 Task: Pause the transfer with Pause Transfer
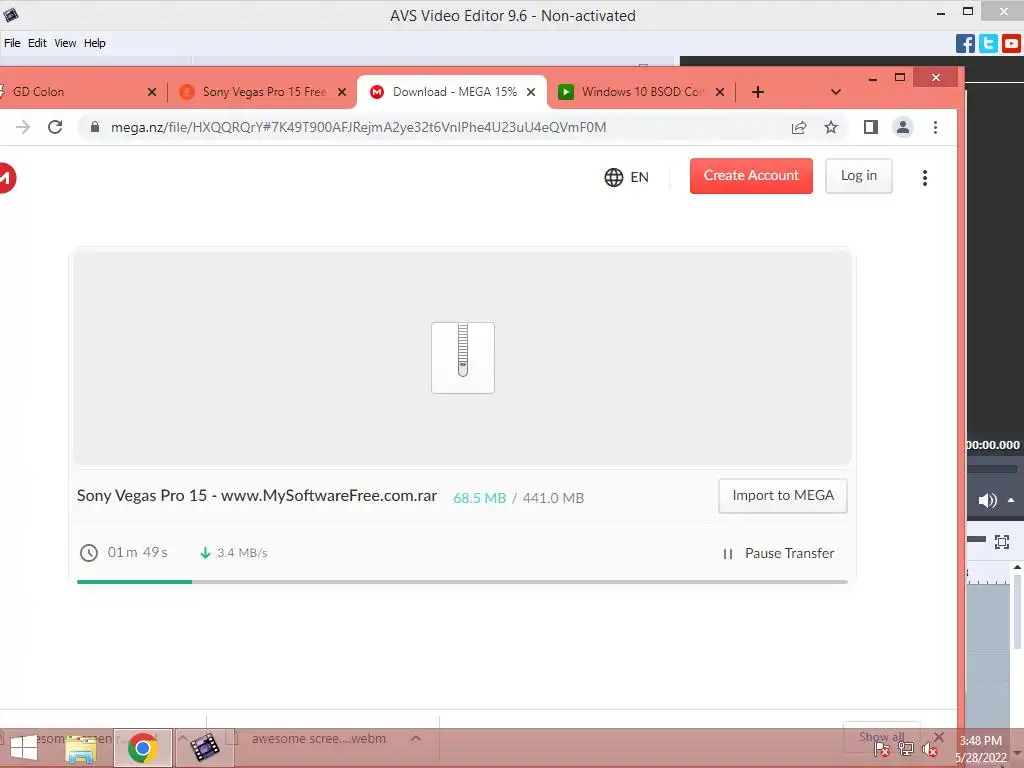click(x=778, y=554)
